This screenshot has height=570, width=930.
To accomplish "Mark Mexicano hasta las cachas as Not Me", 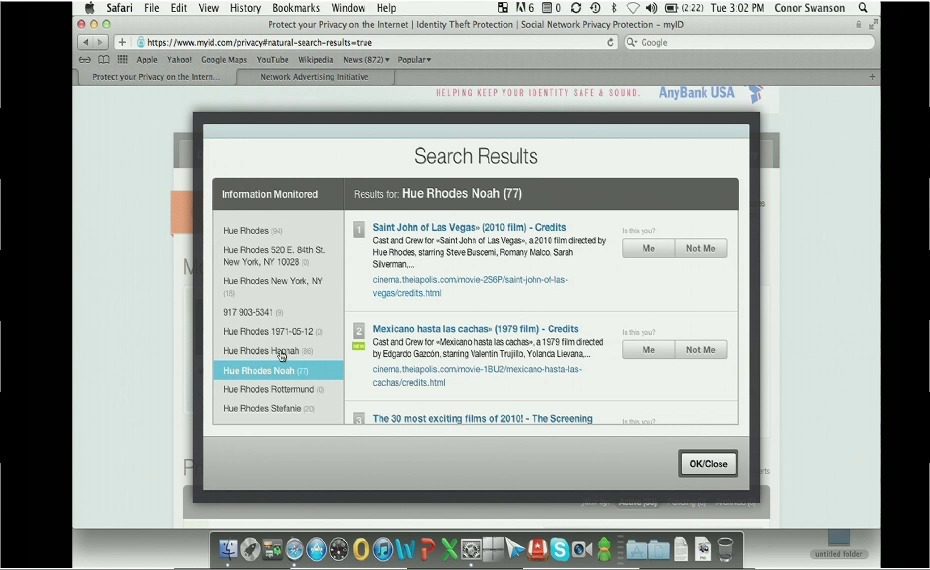I will tap(700, 350).
